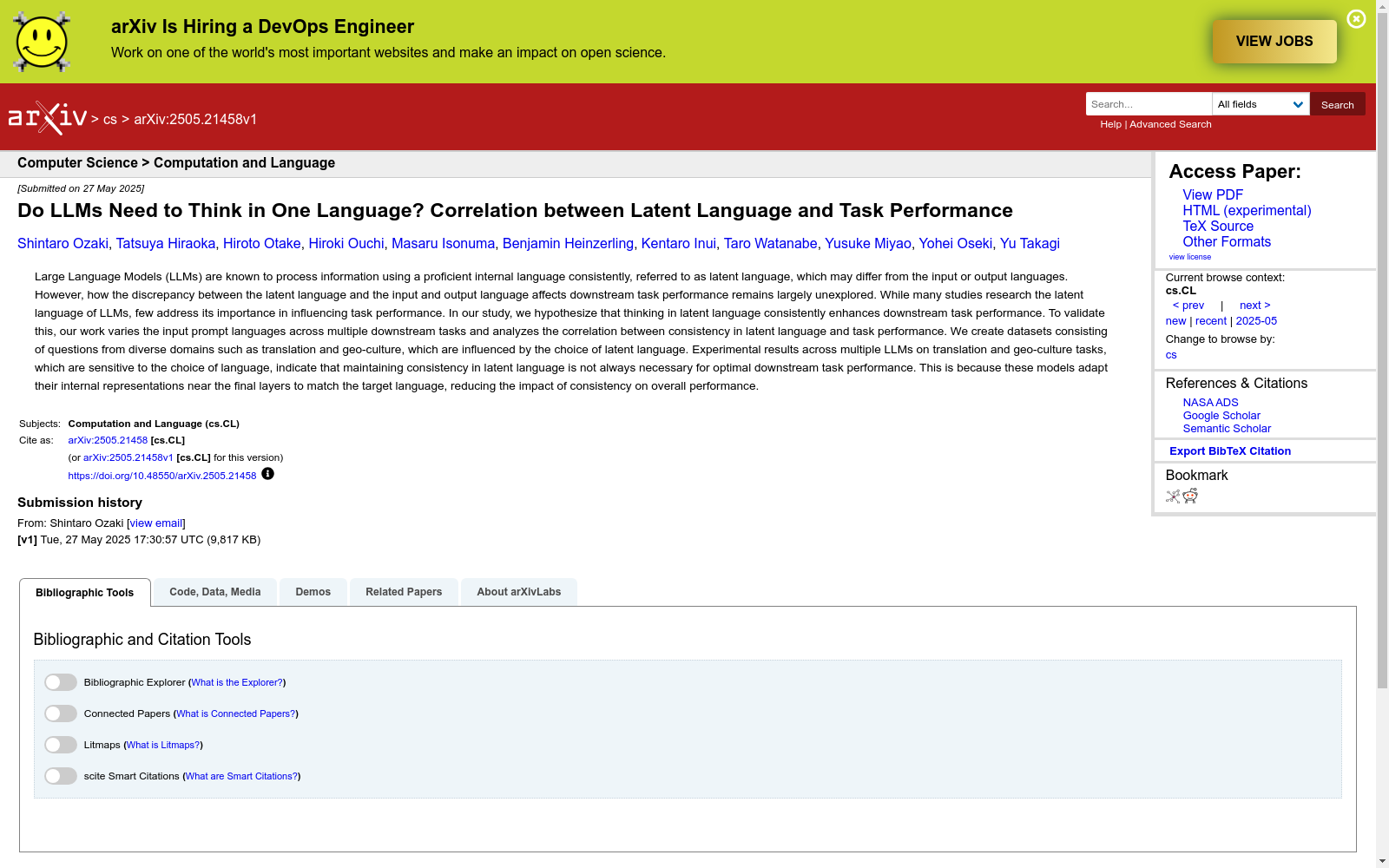The image size is (1389, 868).
Task: Open the doi.org link
Action: click(162, 476)
